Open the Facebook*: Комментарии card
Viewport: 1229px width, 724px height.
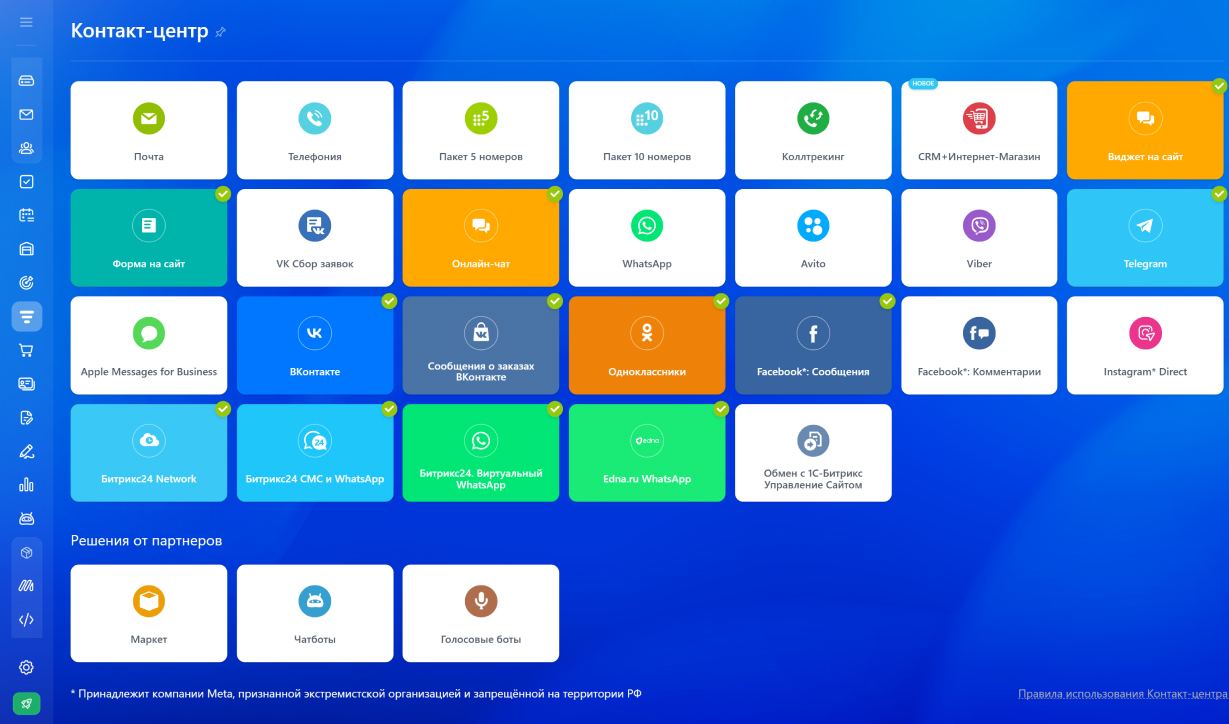979,345
